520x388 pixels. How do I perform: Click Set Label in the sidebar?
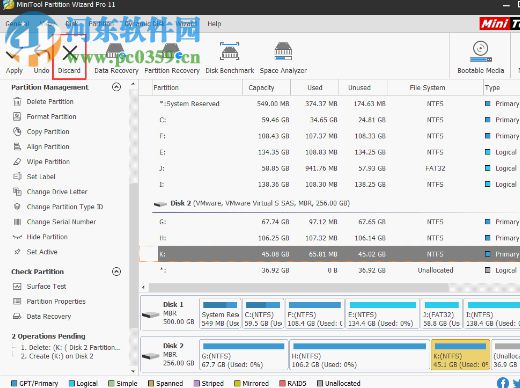pyautogui.click(x=41, y=176)
